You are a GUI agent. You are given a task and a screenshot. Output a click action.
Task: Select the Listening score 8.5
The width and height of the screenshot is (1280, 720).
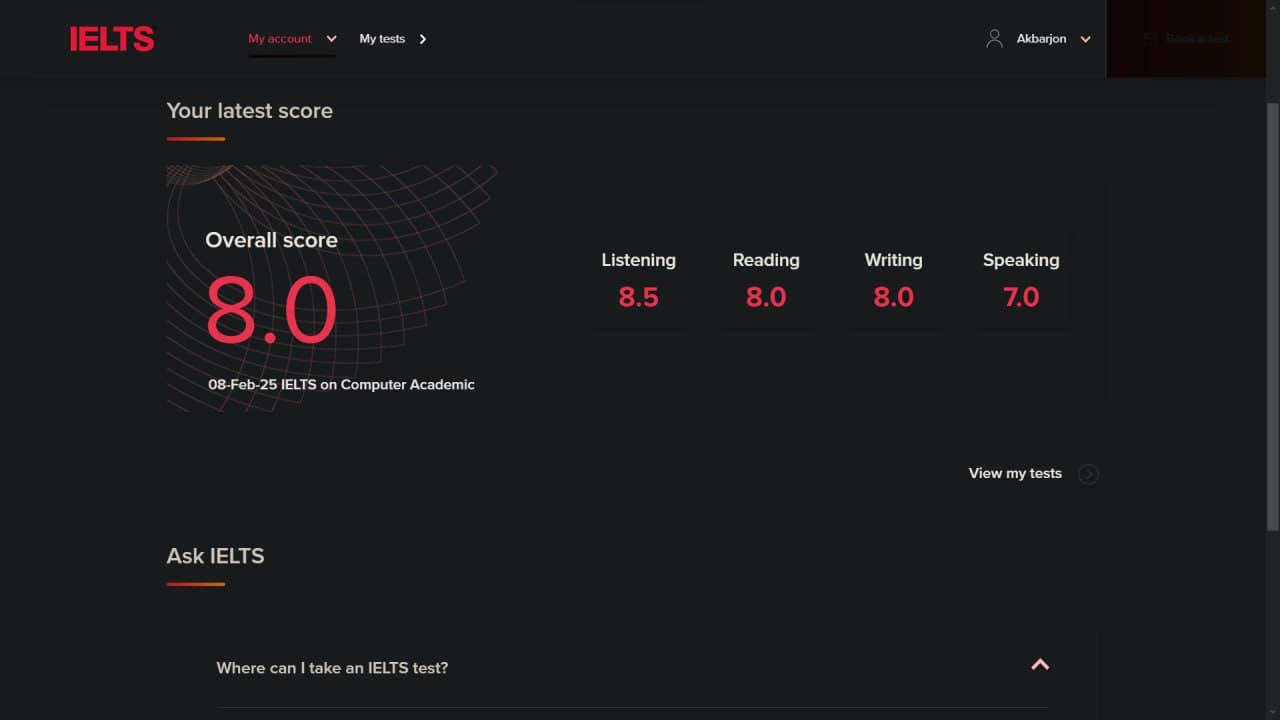click(638, 297)
